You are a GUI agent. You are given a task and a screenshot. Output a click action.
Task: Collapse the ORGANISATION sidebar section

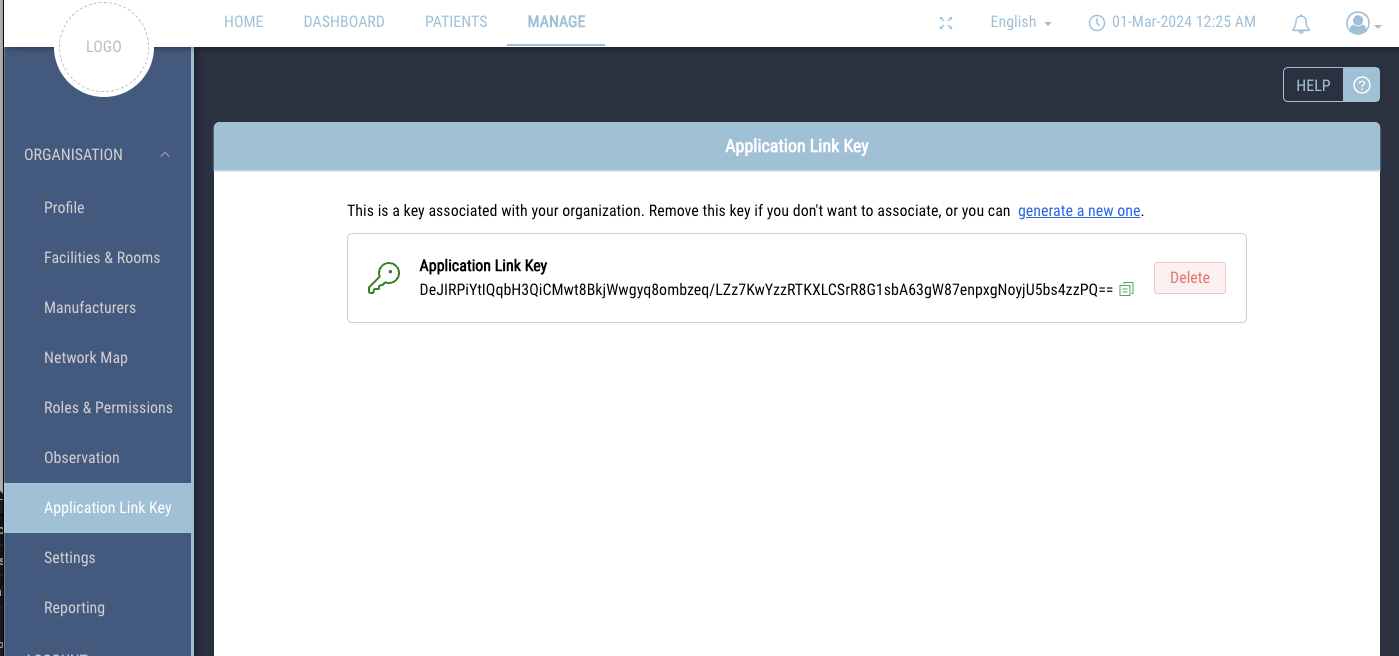pos(165,155)
